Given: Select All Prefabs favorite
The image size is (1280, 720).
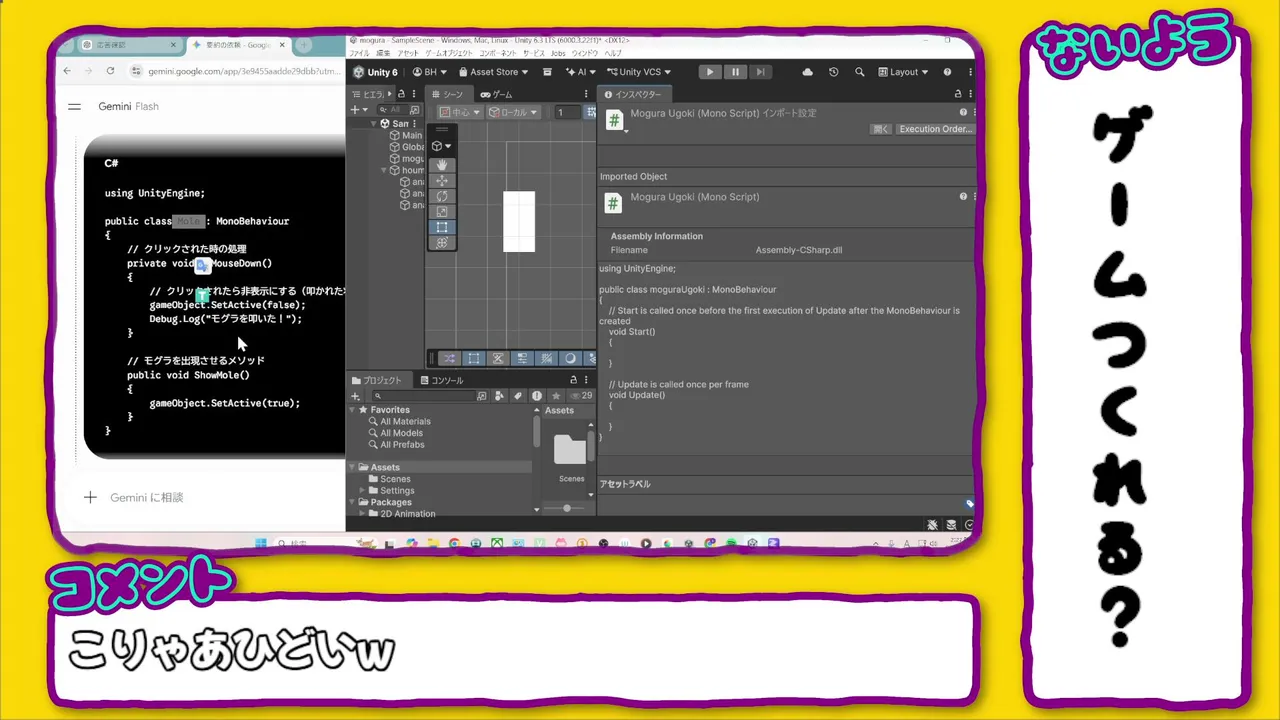Looking at the screenshot, I should 396,445.
